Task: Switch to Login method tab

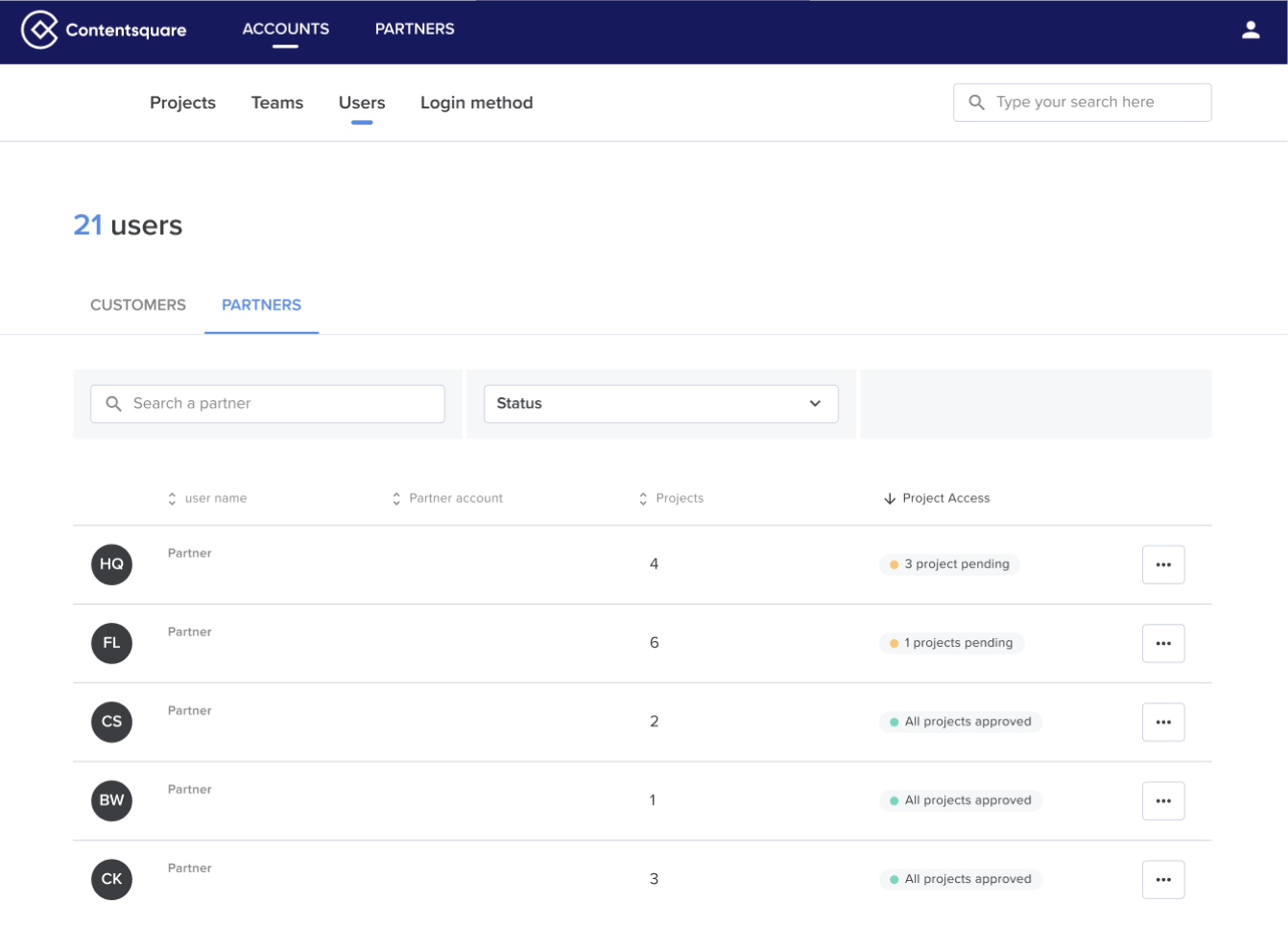Action: pos(476,103)
